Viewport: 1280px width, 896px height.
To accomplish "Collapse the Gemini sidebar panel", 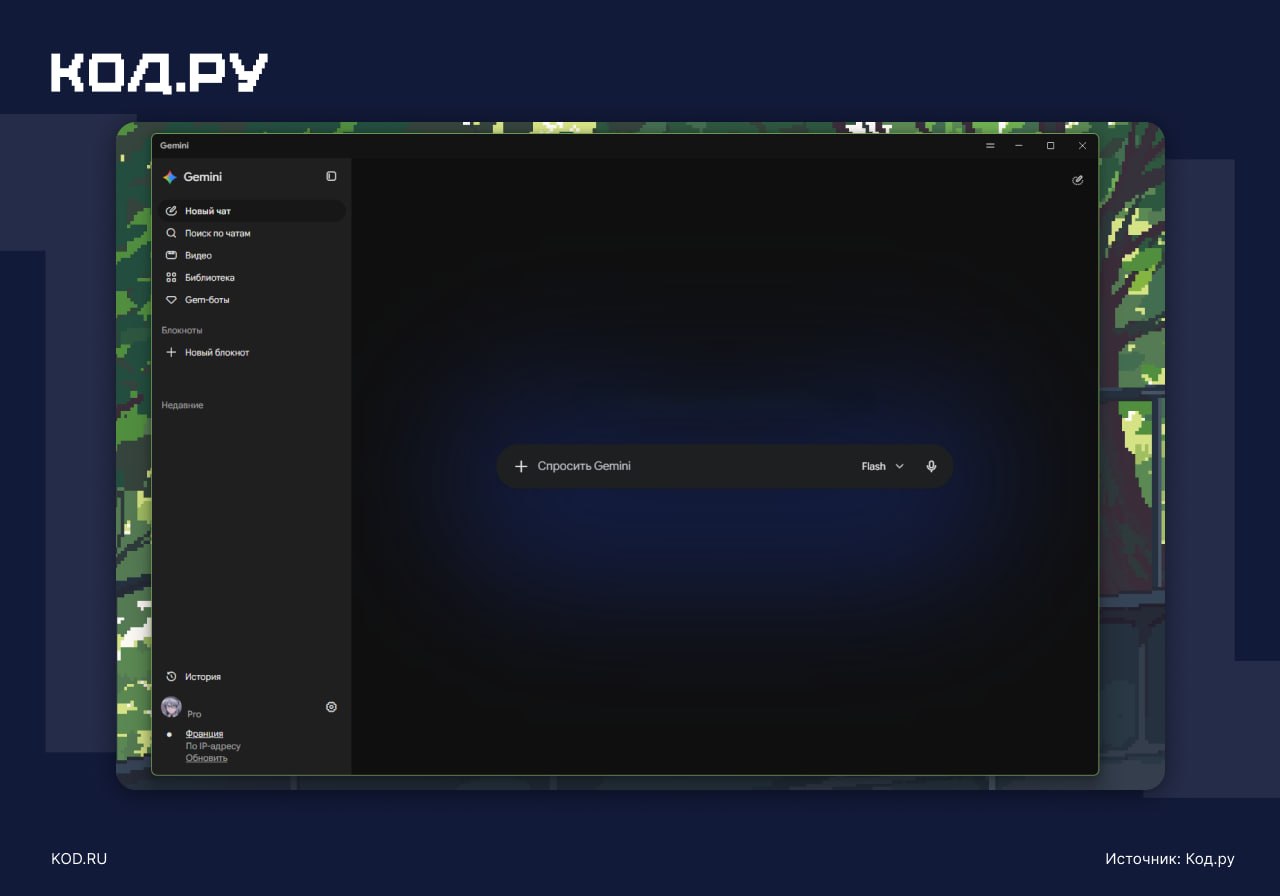I will pos(331,176).
